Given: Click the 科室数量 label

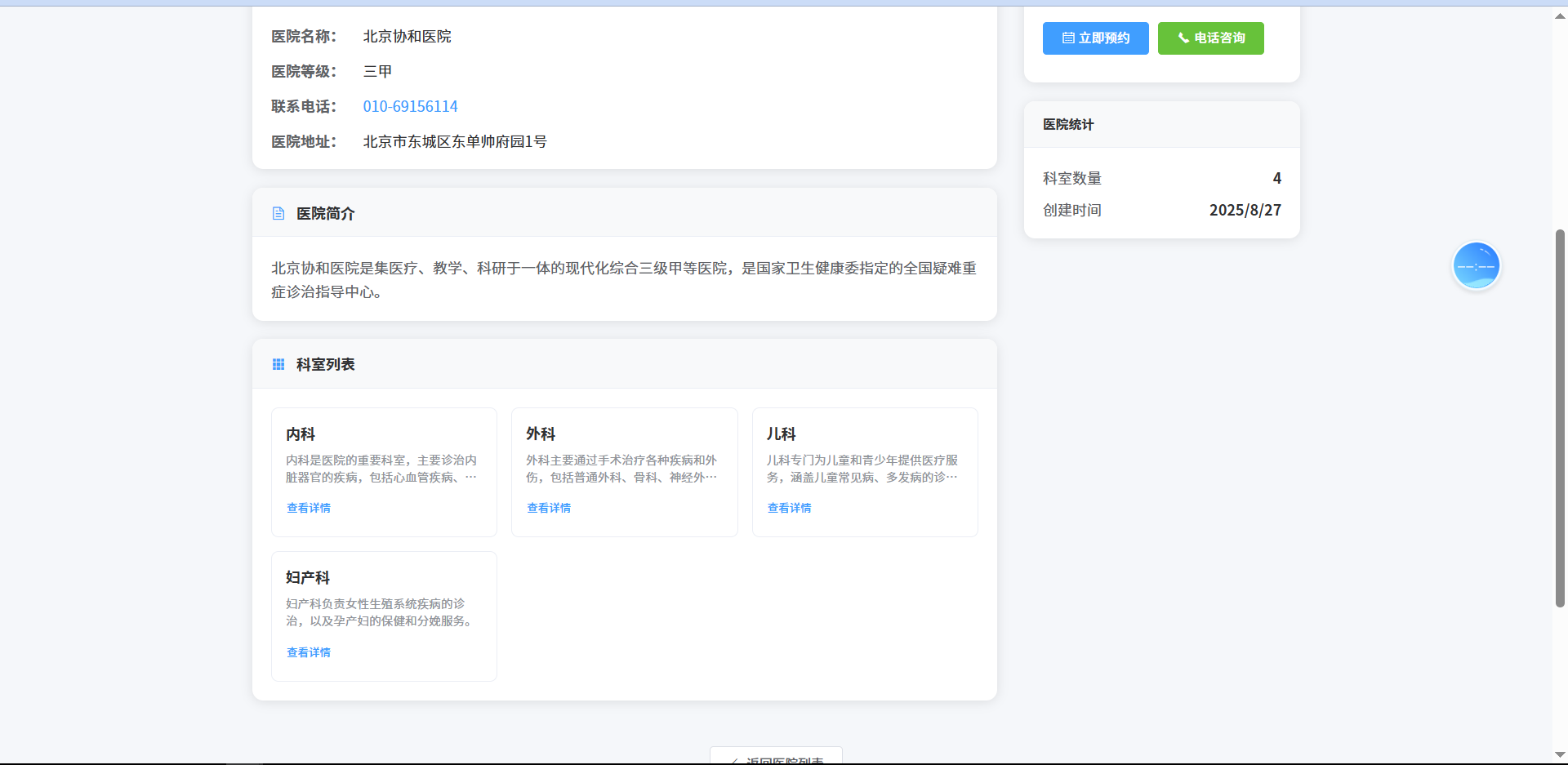Looking at the screenshot, I should pos(1072,178).
